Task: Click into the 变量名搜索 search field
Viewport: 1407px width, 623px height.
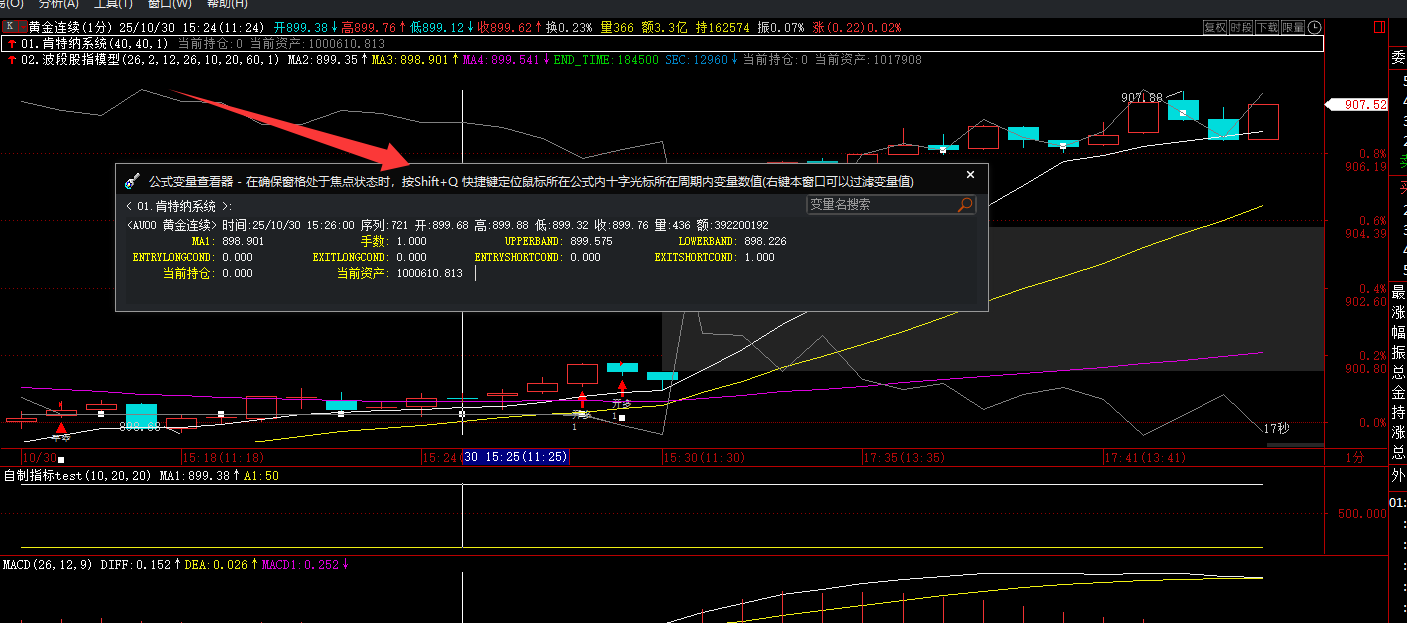Action: pyautogui.click(x=880, y=205)
